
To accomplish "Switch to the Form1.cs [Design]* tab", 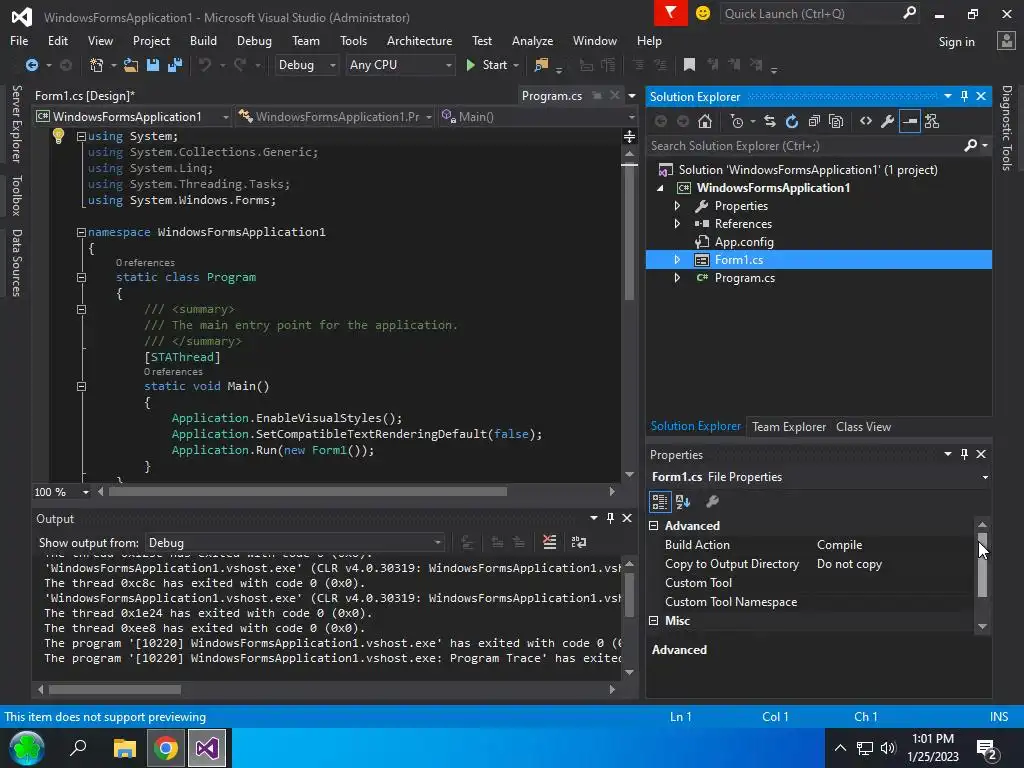I will tap(85, 96).
